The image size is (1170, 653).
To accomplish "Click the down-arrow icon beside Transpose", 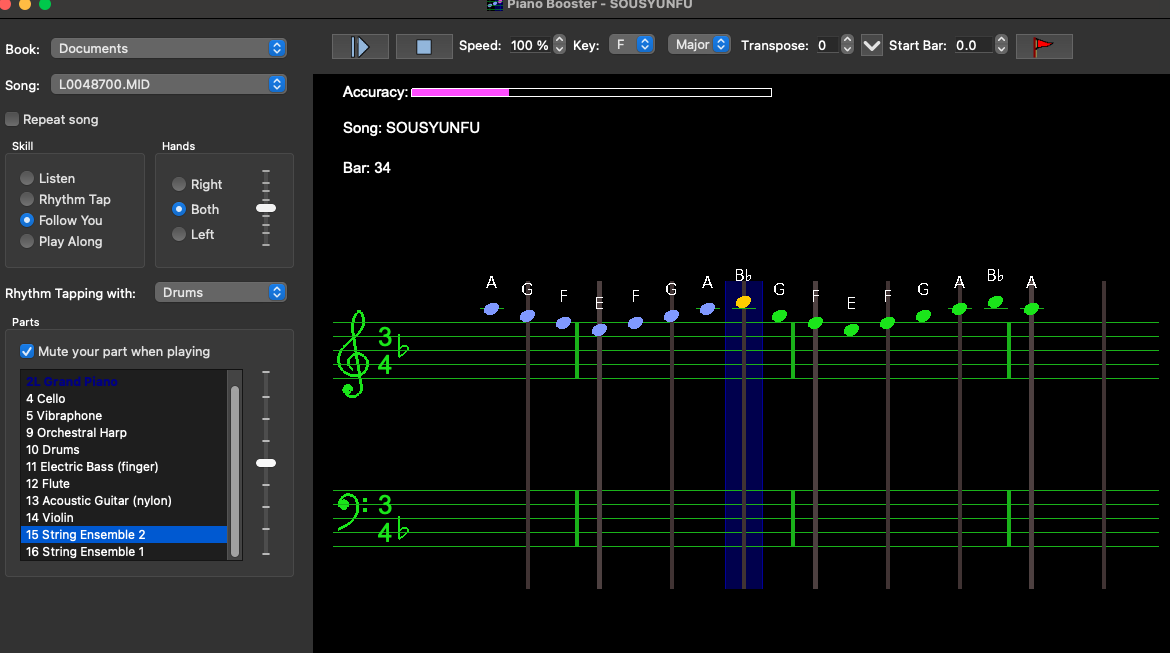I will pyautogui.click(x=872, y=46).
